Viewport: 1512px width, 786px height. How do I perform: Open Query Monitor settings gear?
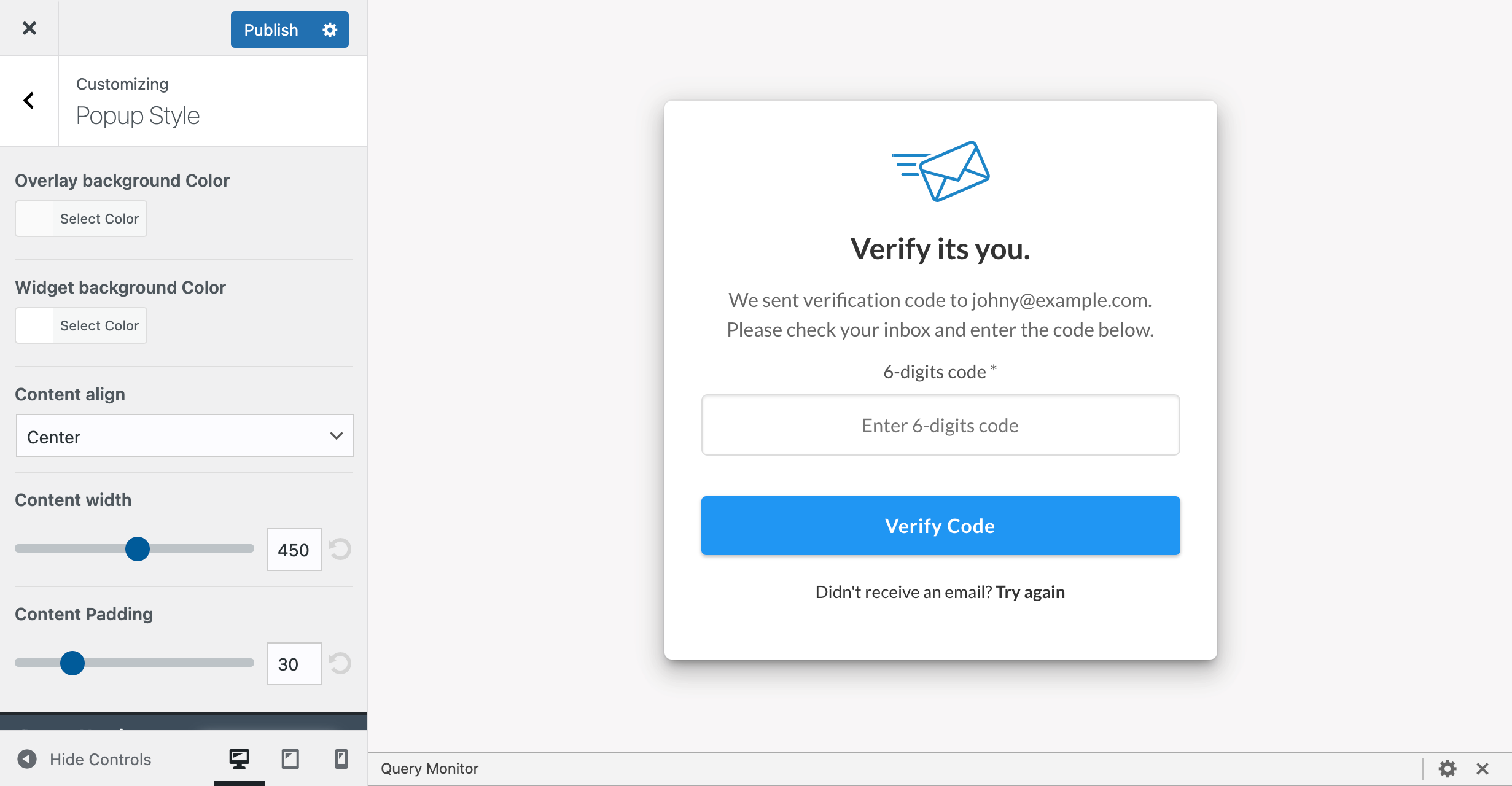(1447, 768)
